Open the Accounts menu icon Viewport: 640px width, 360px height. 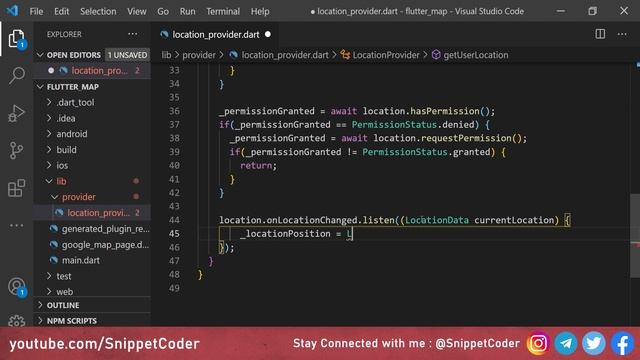tap(16, 287)
